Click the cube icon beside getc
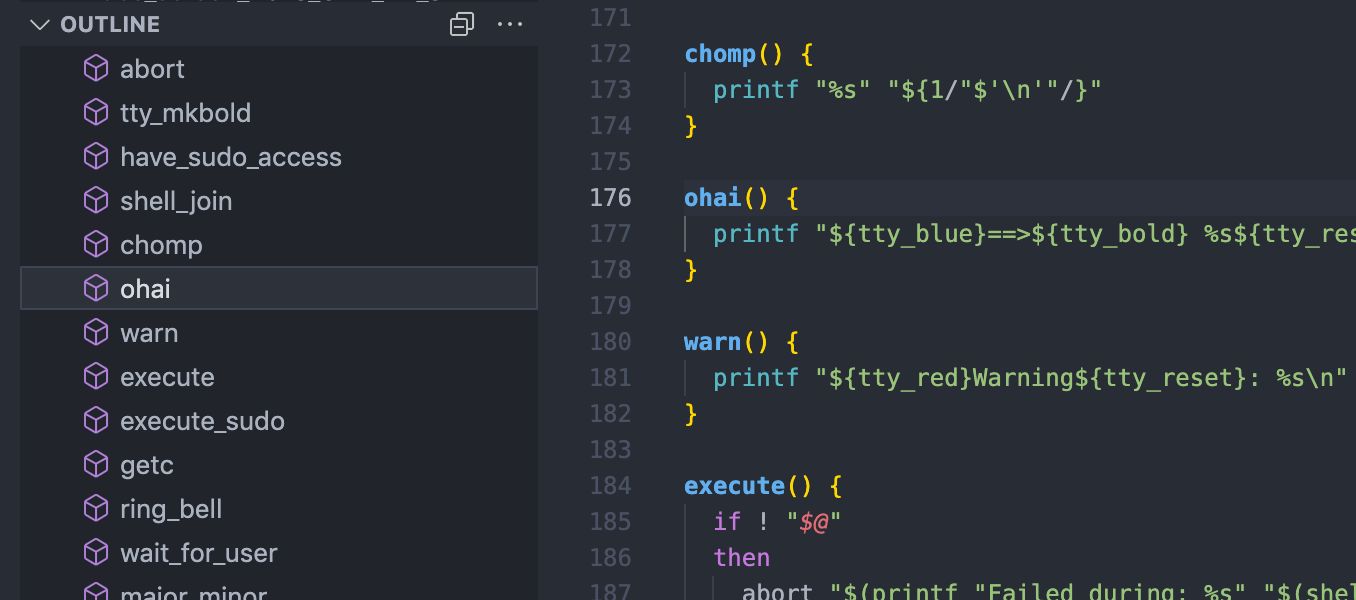The width and height of the screenshot is (1356, 600). 95,465
